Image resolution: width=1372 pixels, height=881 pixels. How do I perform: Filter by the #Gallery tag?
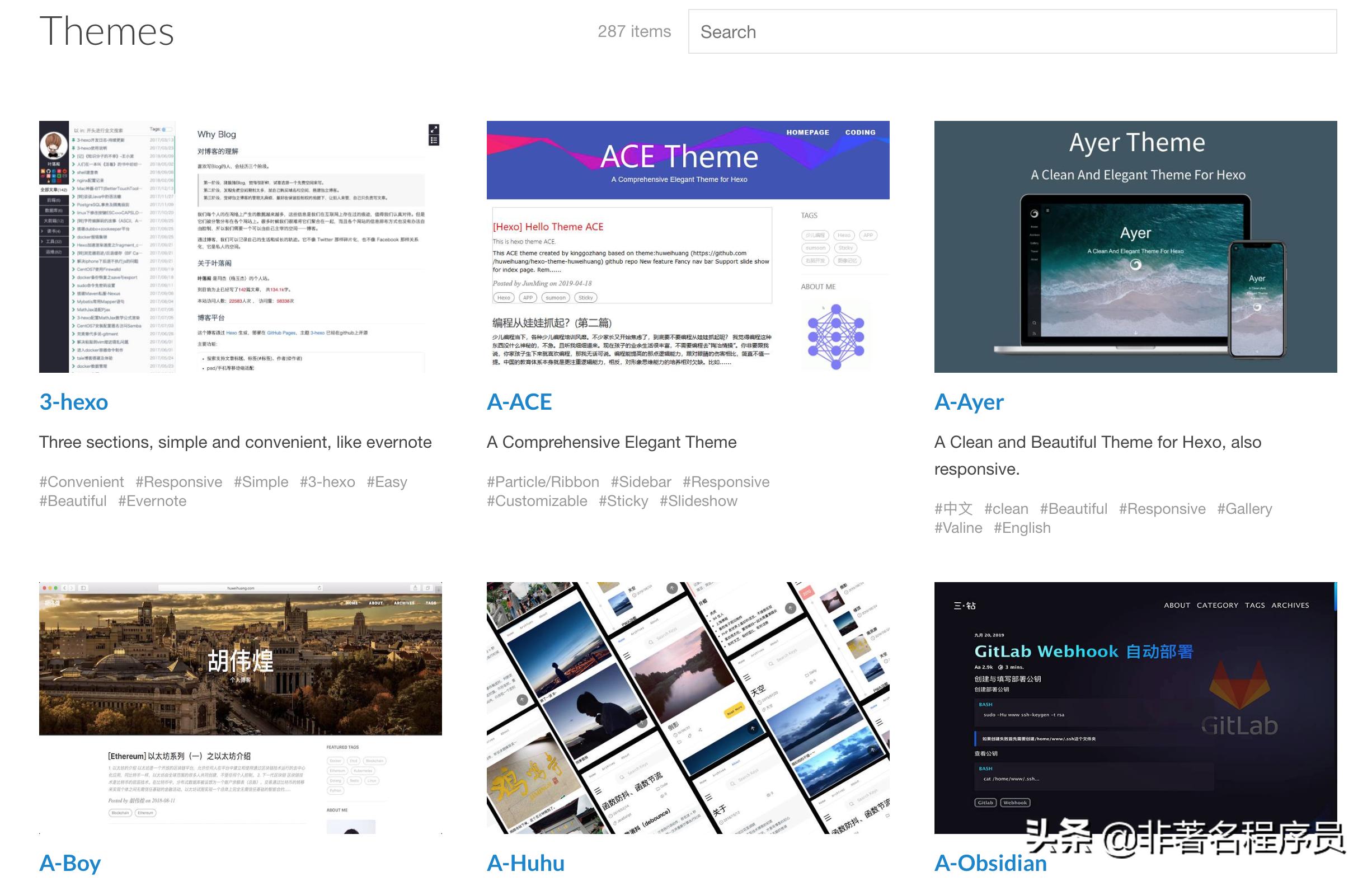1244,509
